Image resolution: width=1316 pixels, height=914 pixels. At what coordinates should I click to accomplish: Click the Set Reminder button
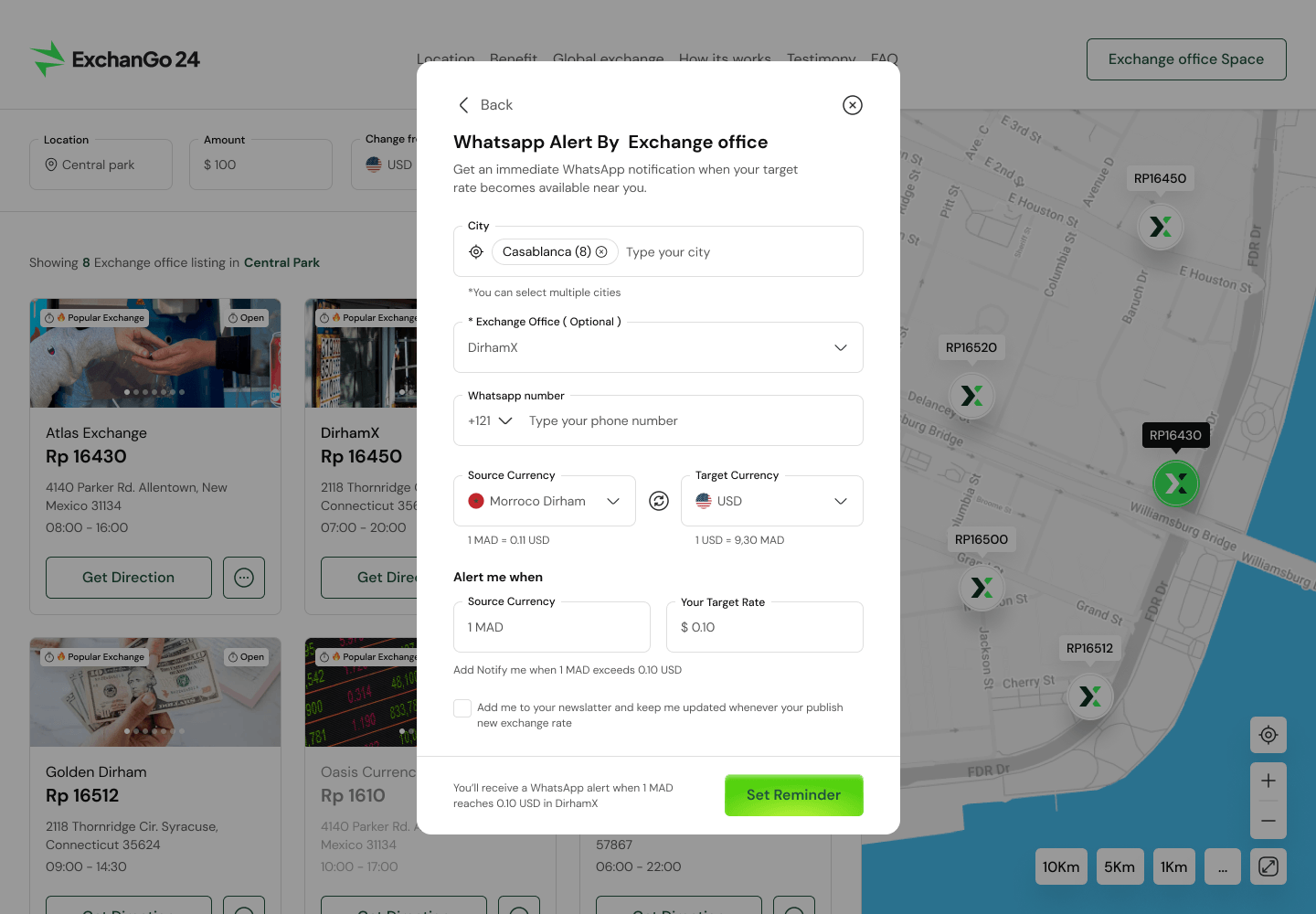pyautogui.click(x=793, y=795)
